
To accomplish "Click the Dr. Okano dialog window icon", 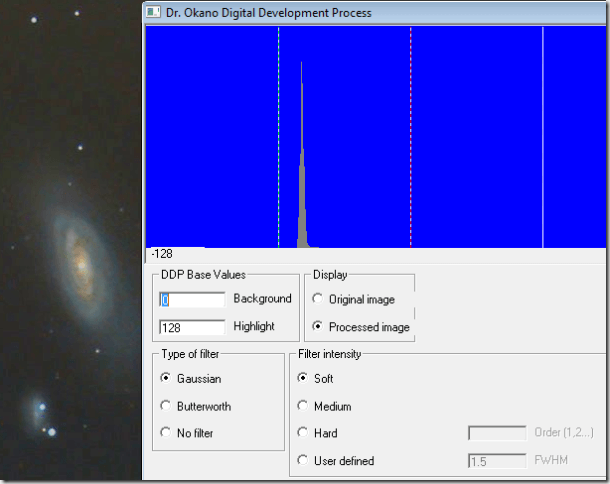I will (153, 13).
